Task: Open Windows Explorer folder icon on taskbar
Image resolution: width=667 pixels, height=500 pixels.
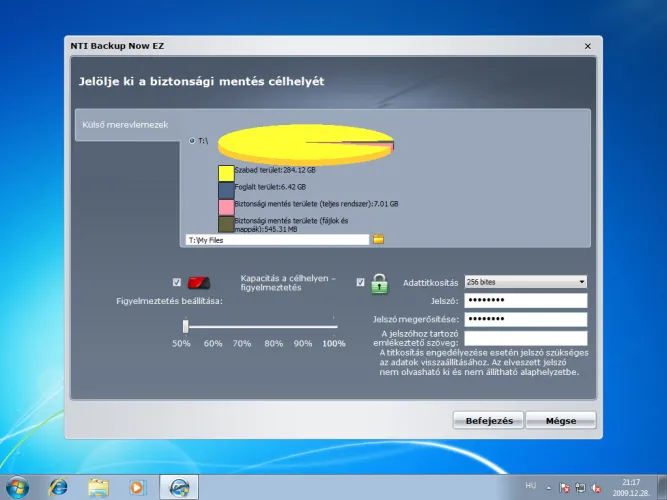Action: point(98,487)
